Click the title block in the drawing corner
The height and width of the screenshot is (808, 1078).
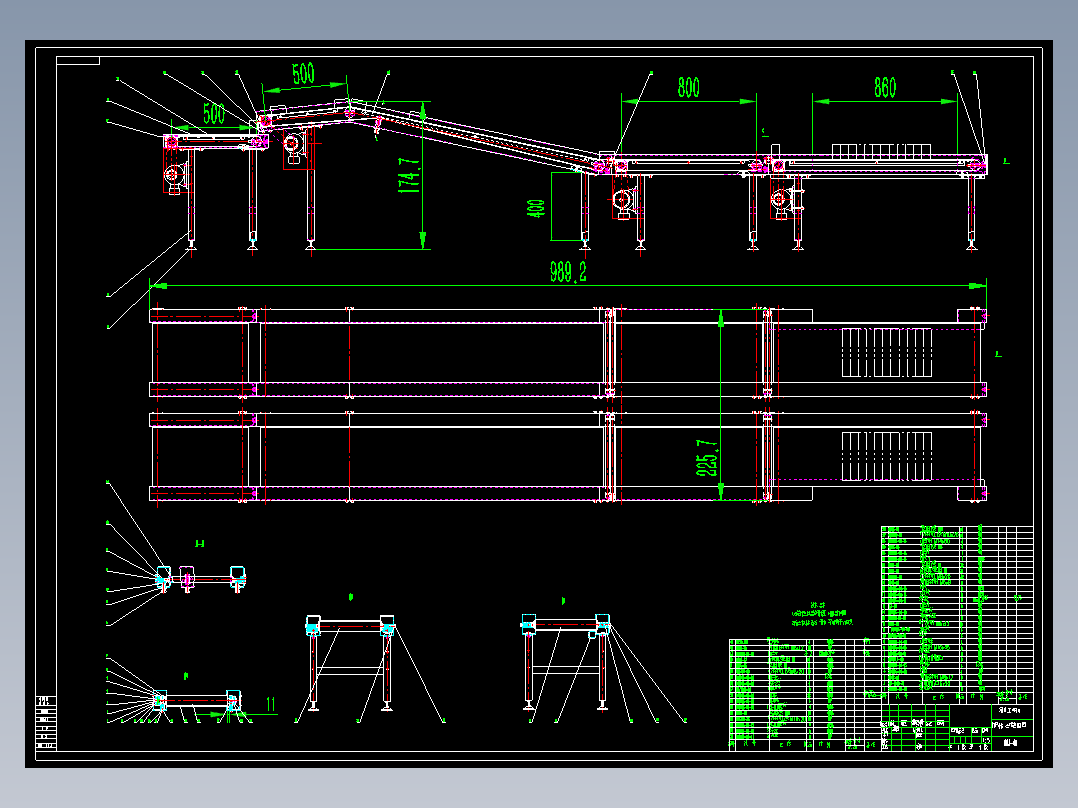click(x=957, y=727)
